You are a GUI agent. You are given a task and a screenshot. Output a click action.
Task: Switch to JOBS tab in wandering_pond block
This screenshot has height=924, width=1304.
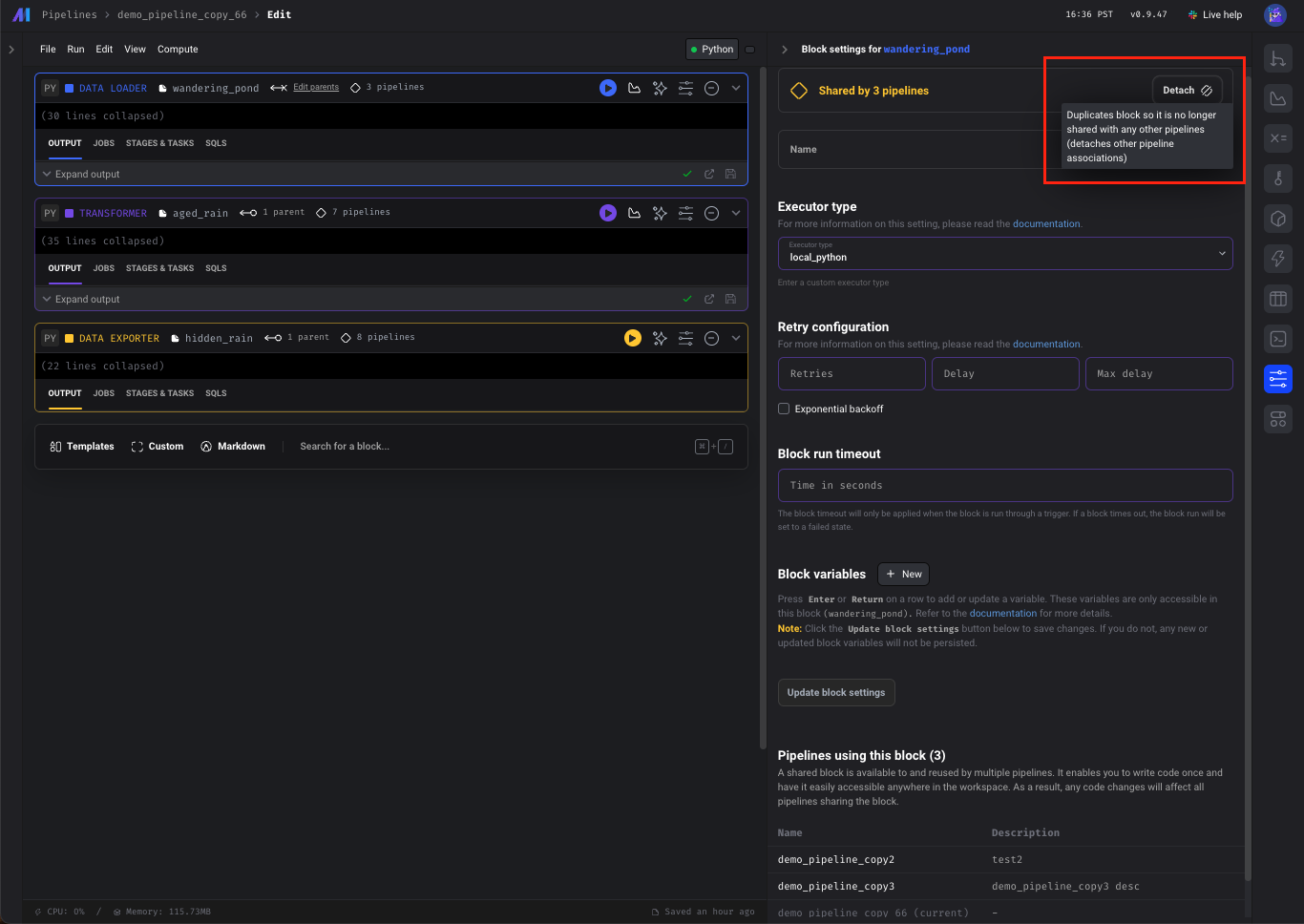[x=104, y=143]
